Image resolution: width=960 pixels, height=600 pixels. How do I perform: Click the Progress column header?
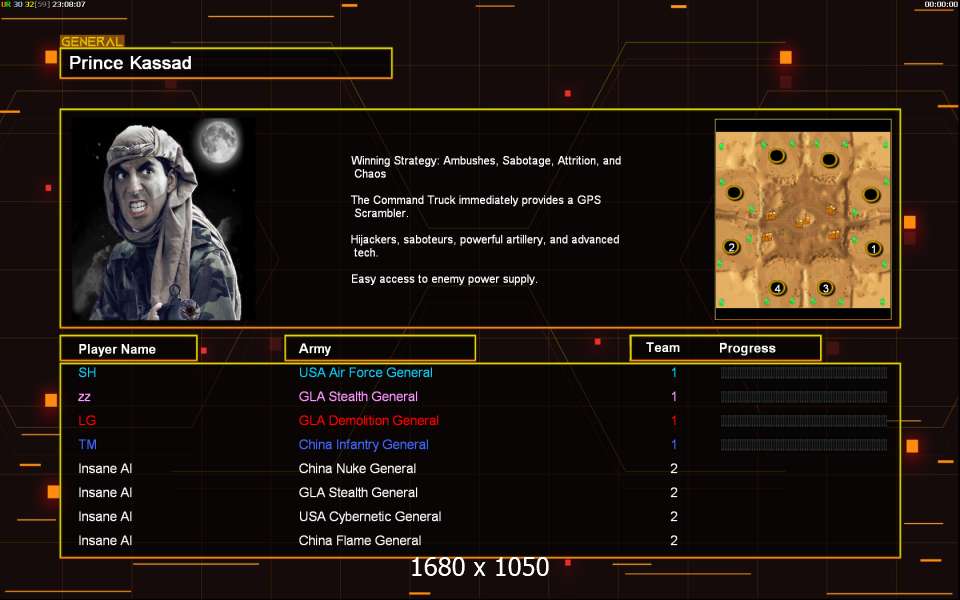coord(747,348)
